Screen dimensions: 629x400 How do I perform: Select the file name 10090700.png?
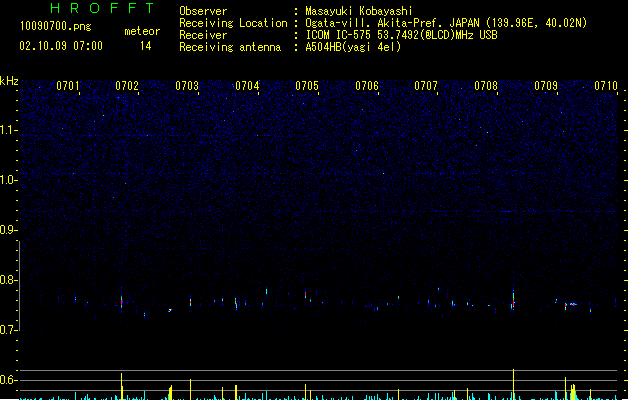click(x=56, y=27)
